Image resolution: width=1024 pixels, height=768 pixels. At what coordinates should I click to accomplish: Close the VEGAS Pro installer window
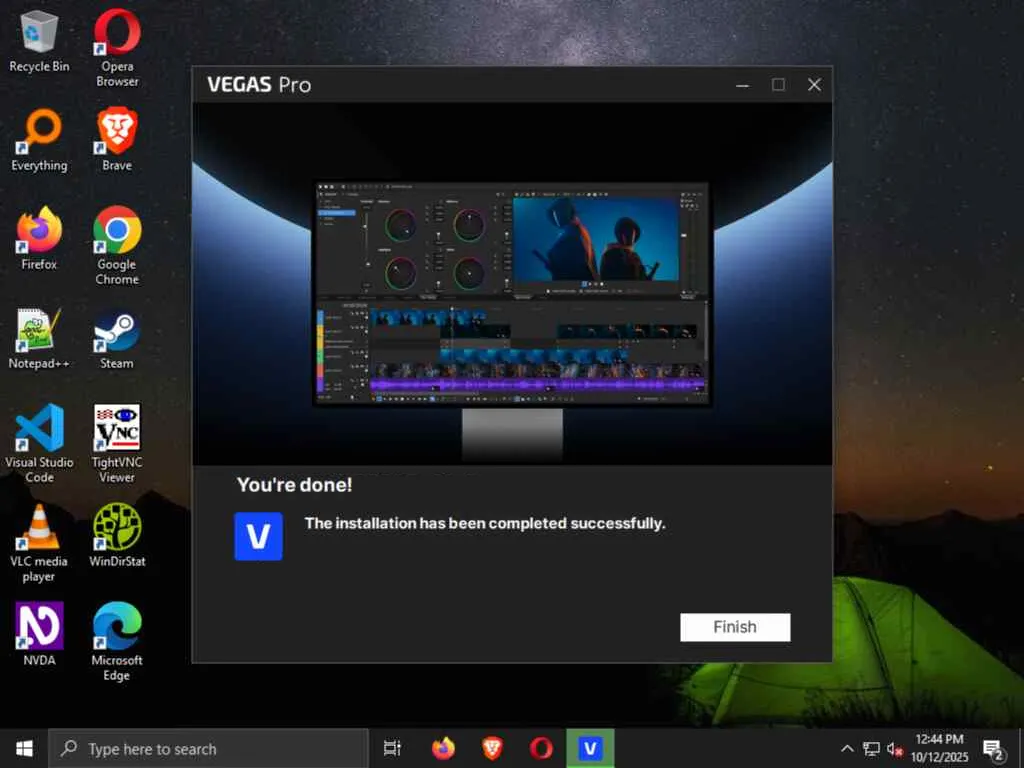814,85
